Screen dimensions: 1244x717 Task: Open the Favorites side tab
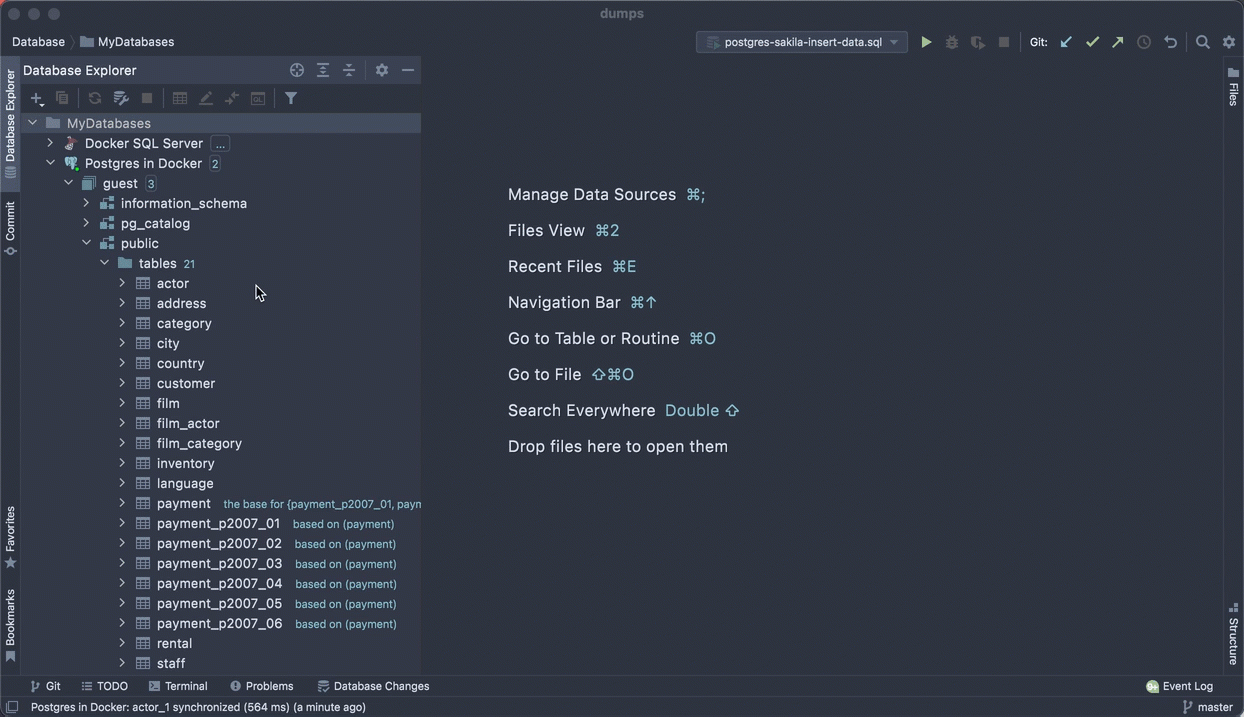click(10, 537)
